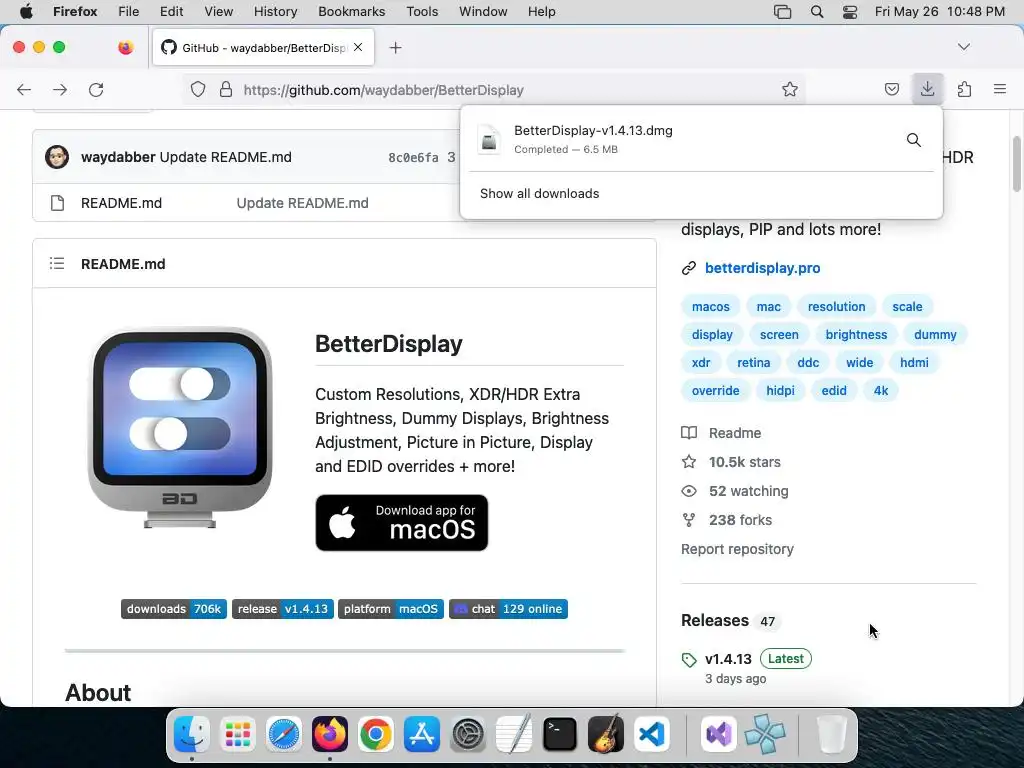Select the dummy topic tag

click(935, 334)
